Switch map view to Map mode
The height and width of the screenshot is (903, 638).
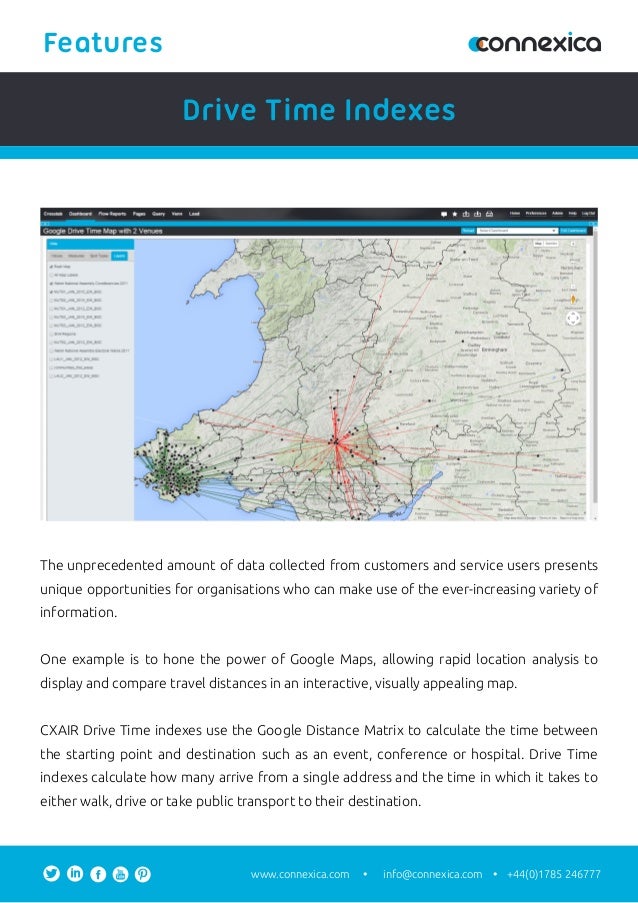538,244
